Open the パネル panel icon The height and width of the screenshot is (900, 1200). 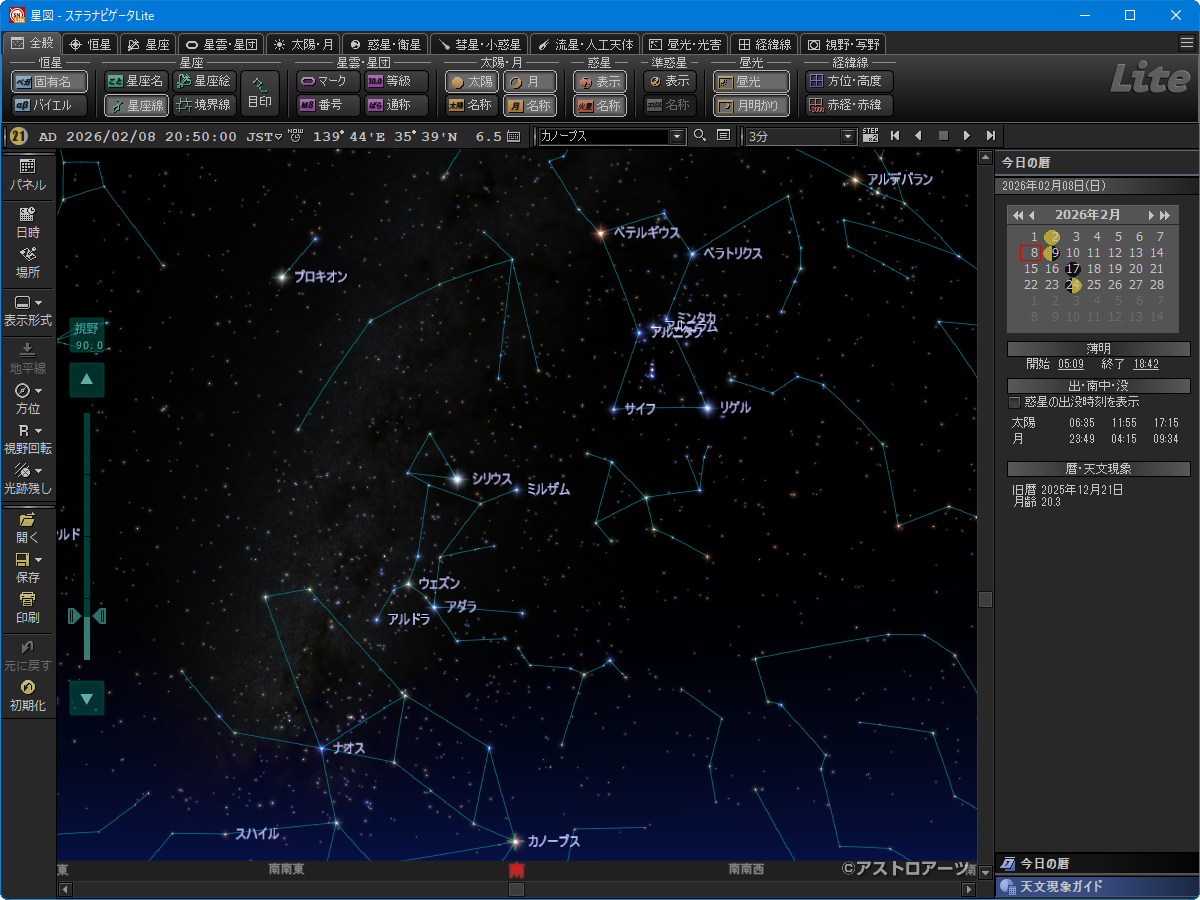coord(27,167)
